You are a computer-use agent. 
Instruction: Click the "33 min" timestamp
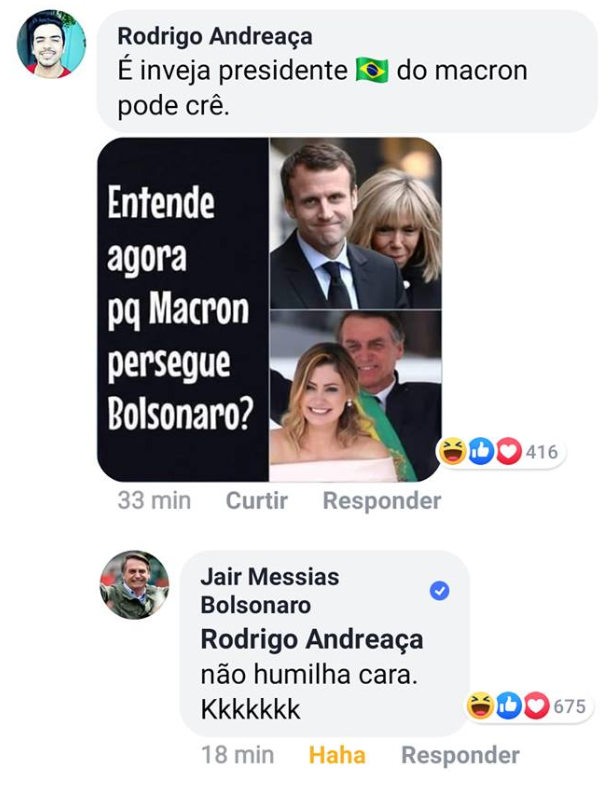click(x=154, y=501)
